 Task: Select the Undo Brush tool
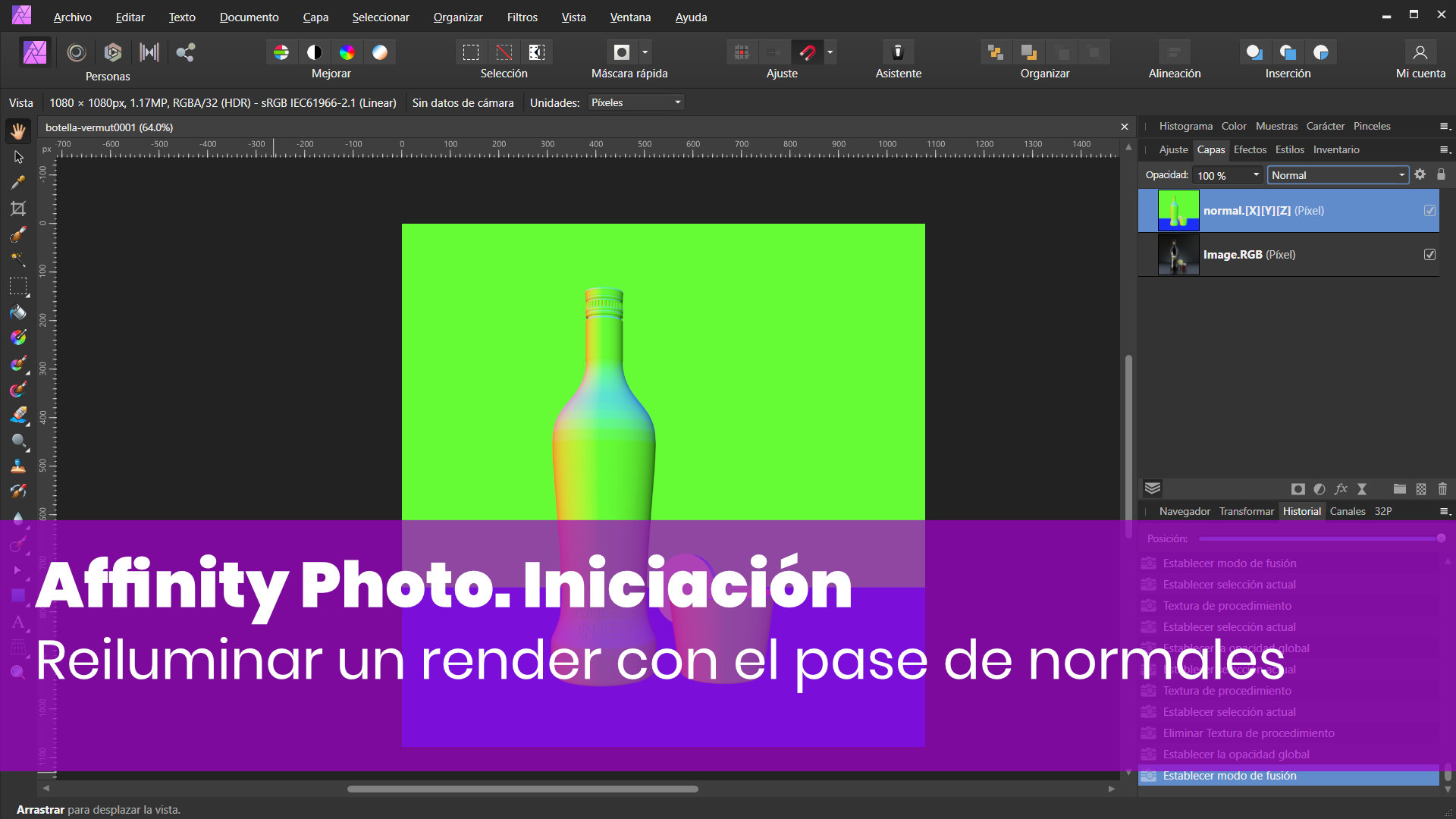[18, 492]
